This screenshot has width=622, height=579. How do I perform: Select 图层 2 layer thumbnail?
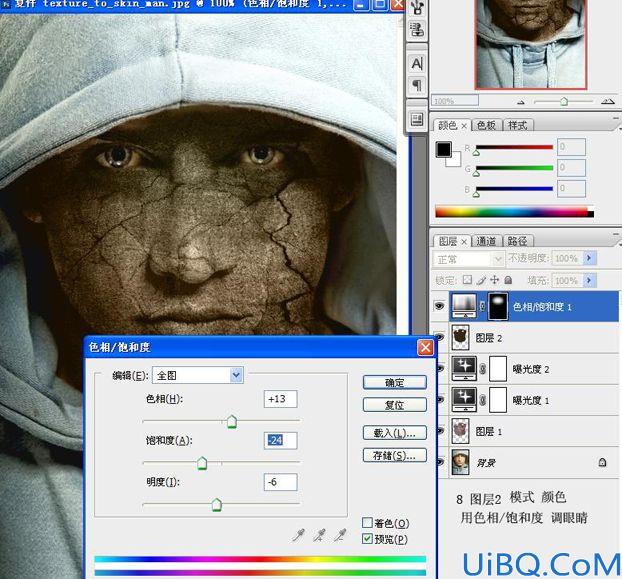(461, 337)
